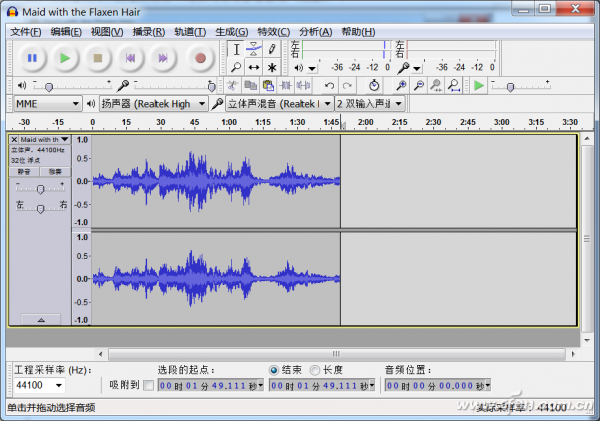Skip to end of the track
The width and height of the screenshot is (600, 421).
pyautogui.click(x=163, y=58)
